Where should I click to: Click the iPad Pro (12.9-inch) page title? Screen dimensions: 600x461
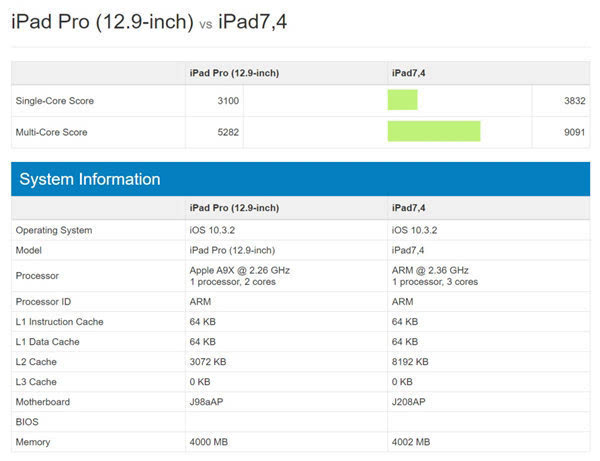point(103,21)
